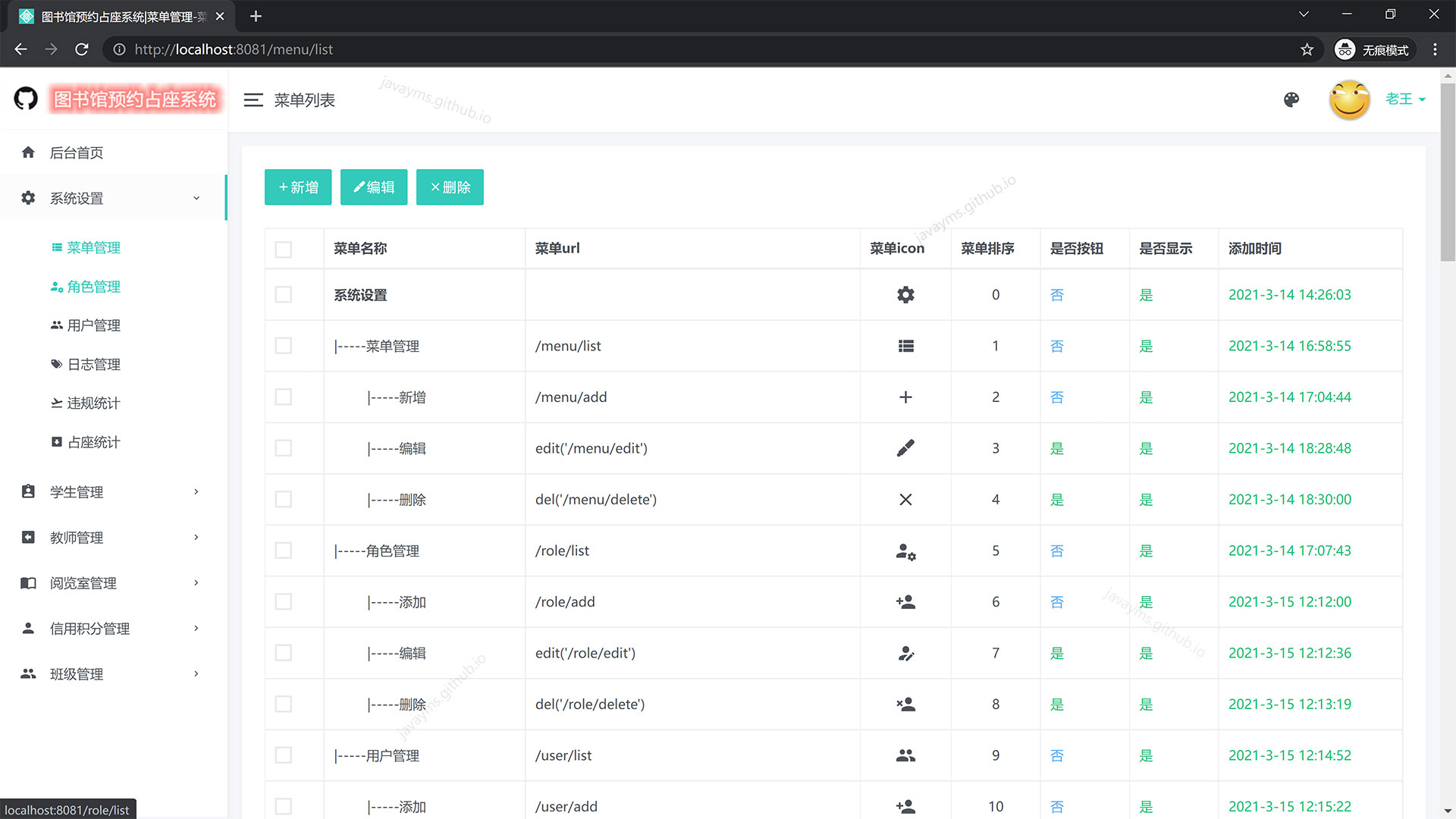
Task: Check the 菜单管理 row checkbox
Action: click(x=284, y=346)
